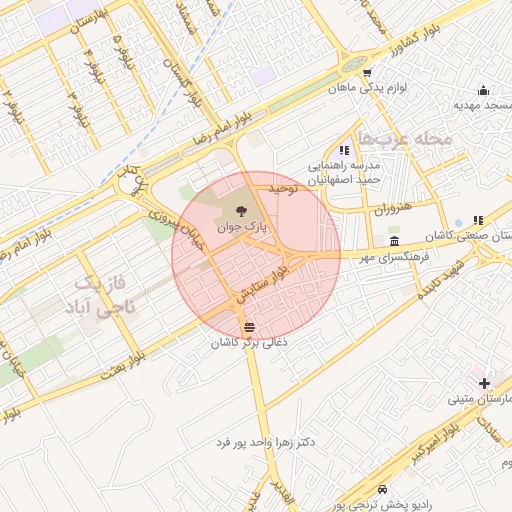Viewport: 512px width, 512px height.
Task: Click the بلوار امیرکبیر road label
Action: [436, 443]
